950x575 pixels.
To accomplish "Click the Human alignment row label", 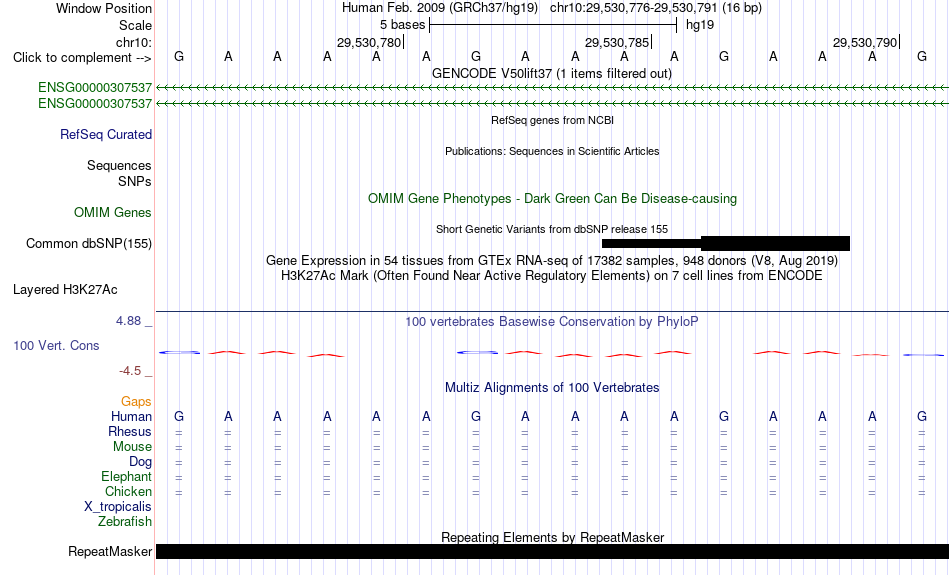I will click(131, 416).
